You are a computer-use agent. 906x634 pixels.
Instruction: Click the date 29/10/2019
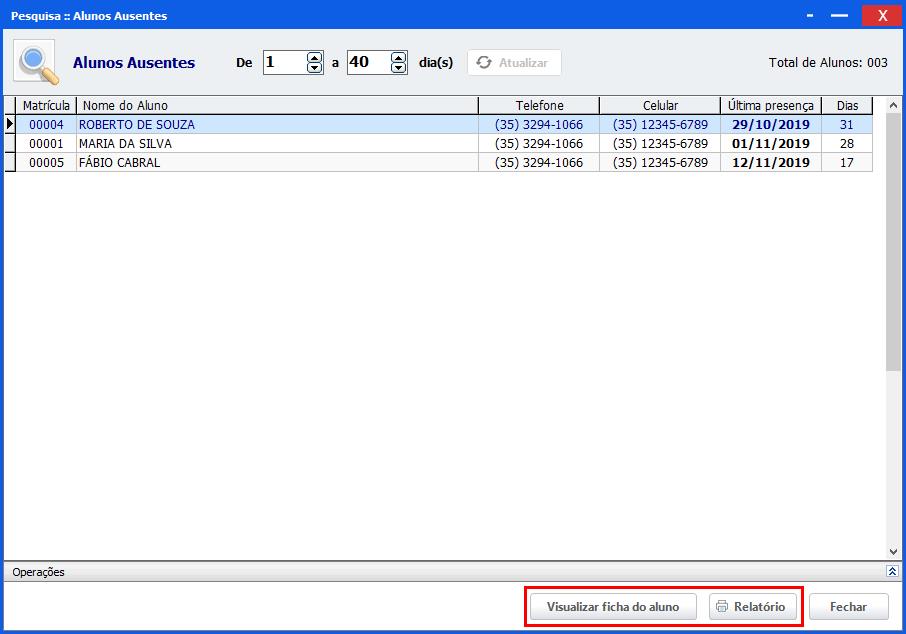coord(771,124)
